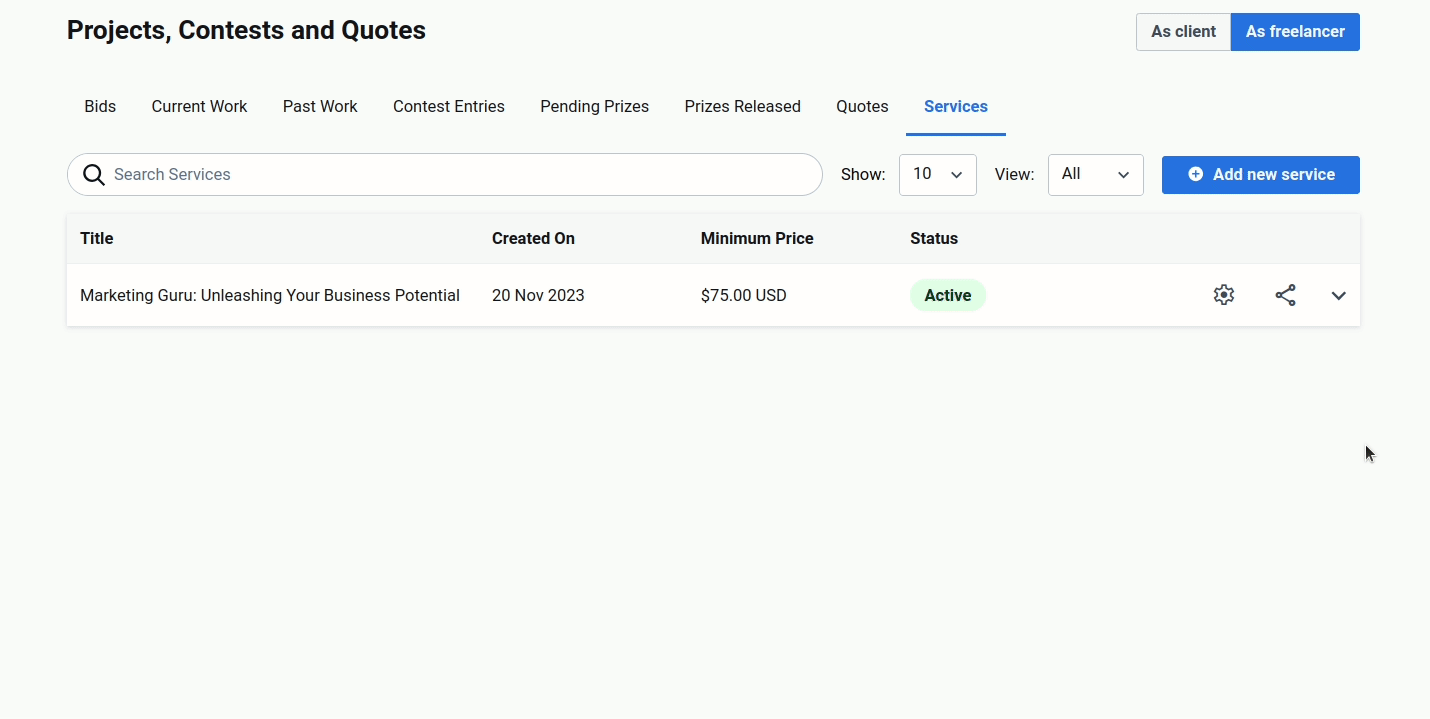Viewport: 1430px width, 719px height.
Task: Open the Current Work tab
Action: pos(199,107)
